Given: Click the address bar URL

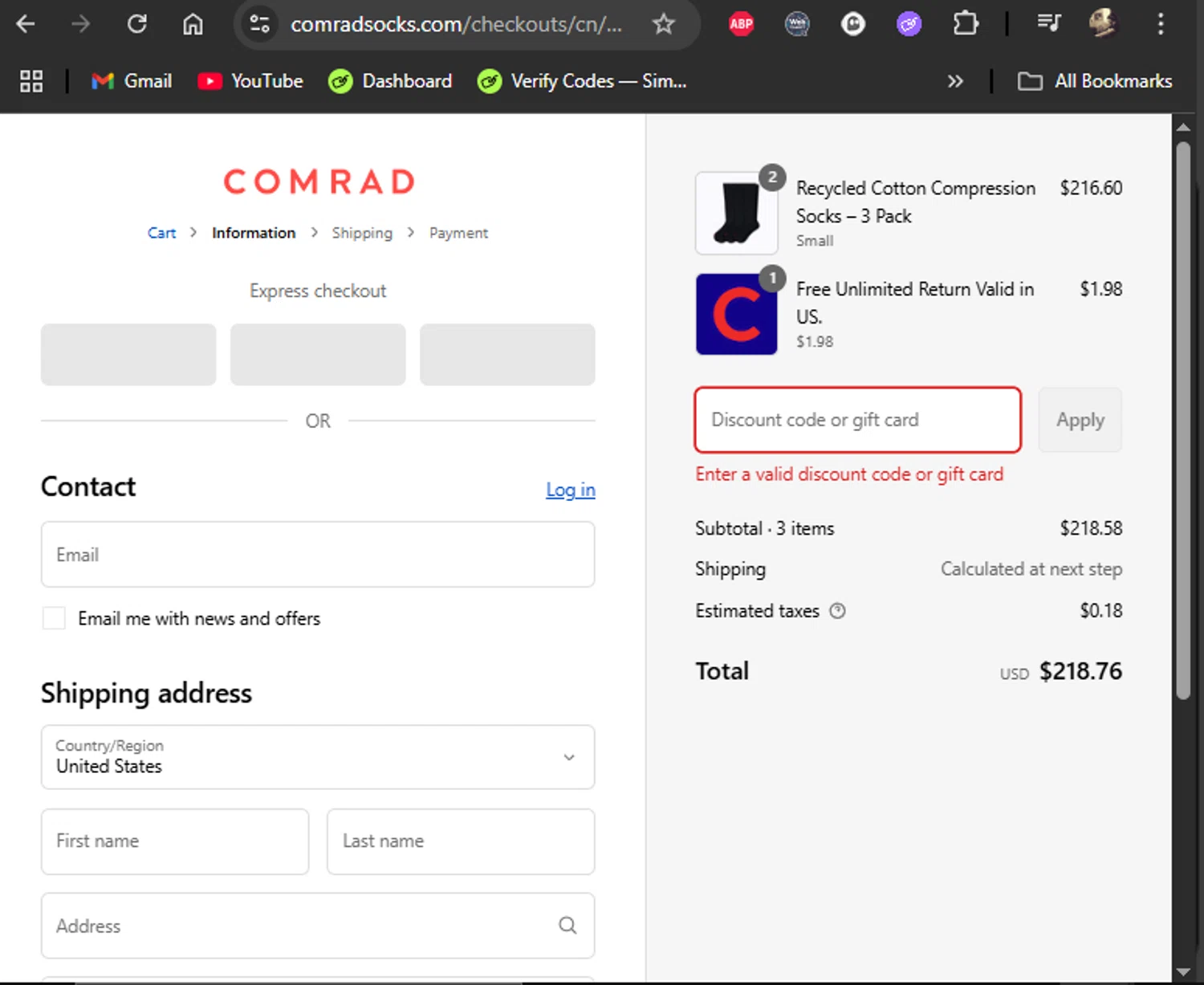Looking at the screenshot, I should [456, 24].
